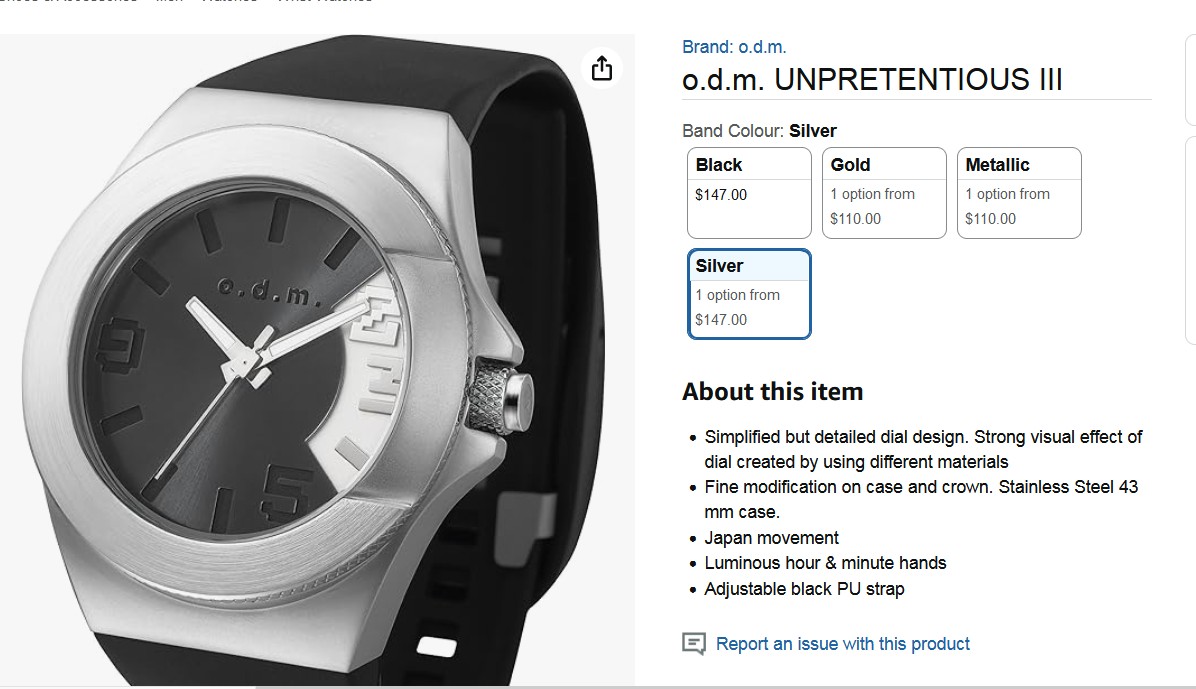Click the $110.00 price under Gold

point(855,219)
